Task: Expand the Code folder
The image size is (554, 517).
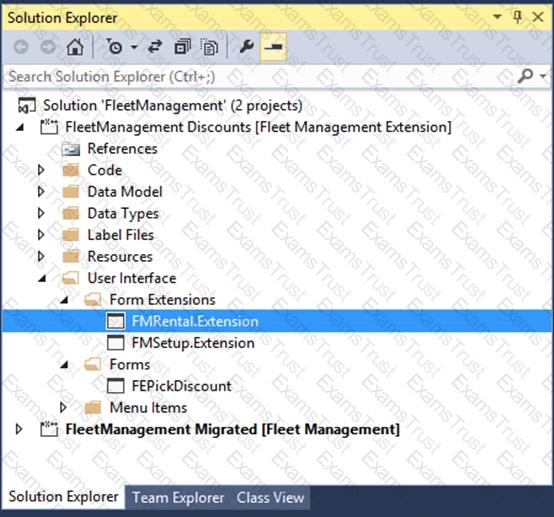Action: pos(41,170)
